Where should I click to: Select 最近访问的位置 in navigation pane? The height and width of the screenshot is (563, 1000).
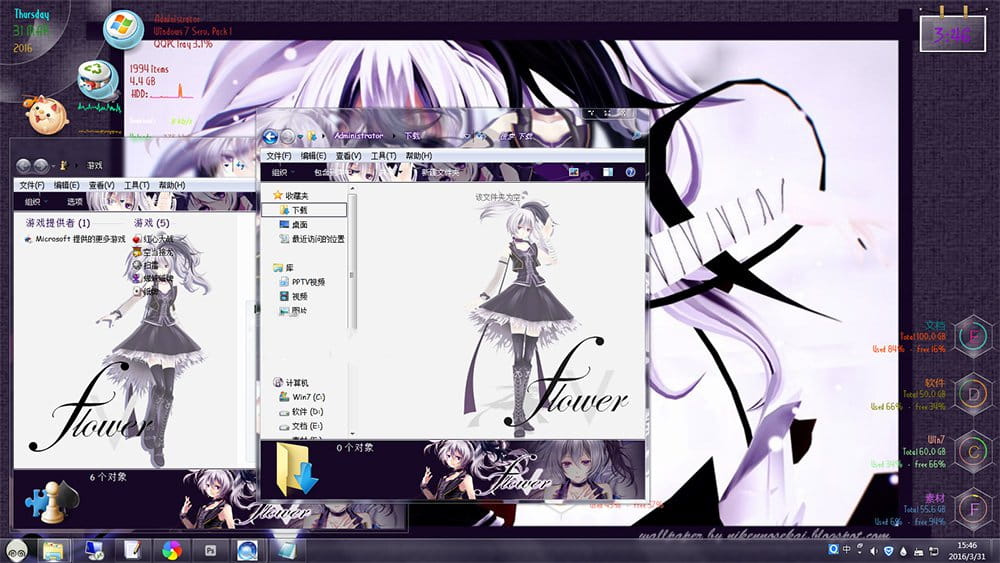point(312,239)
